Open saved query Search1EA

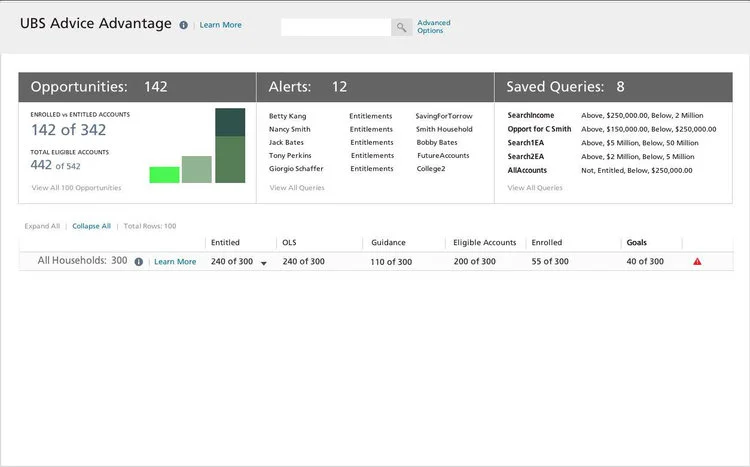[526, 143]
